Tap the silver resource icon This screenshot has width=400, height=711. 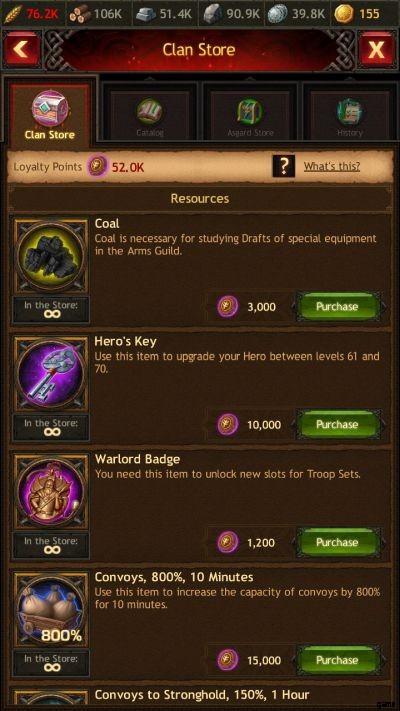click(x=277, y=14)
